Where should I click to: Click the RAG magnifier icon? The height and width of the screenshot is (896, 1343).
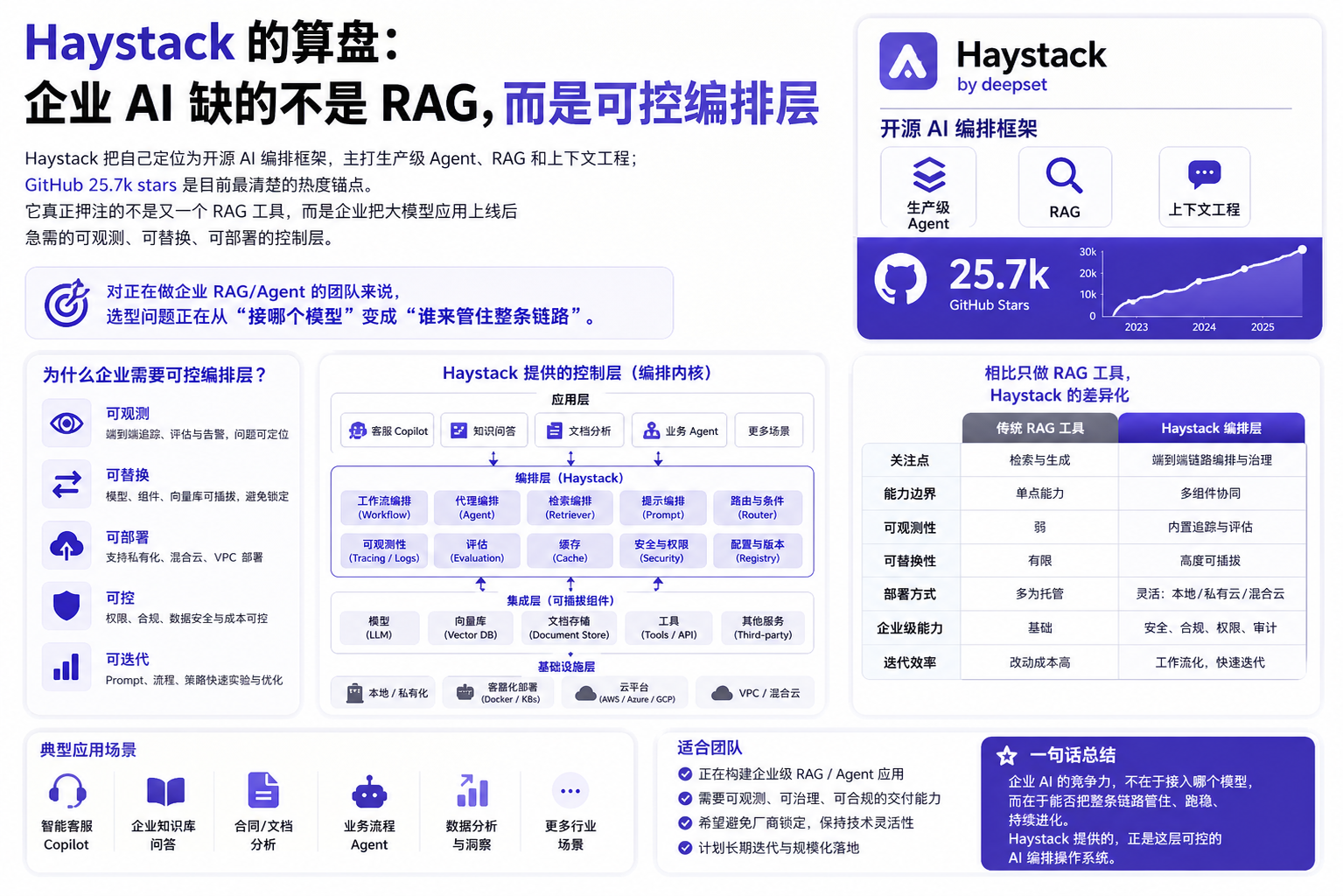click(x=1064, y=175)
